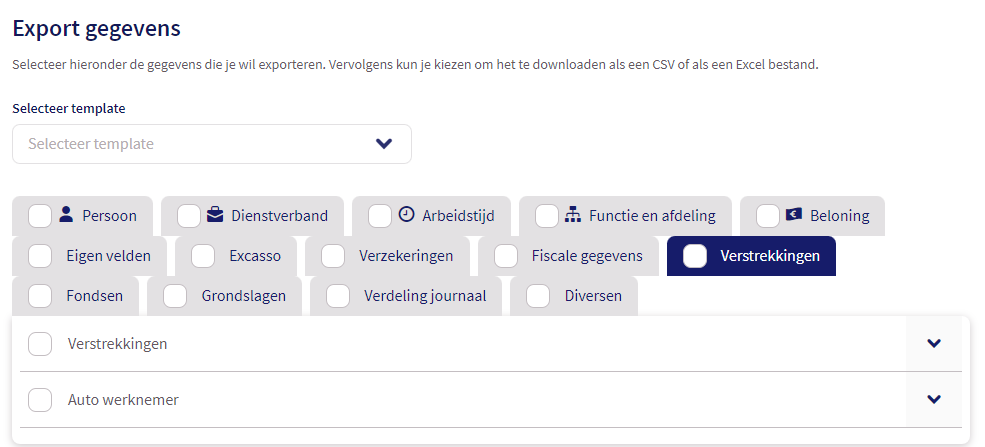Check the Auto werknemer checkbox
985x447 pixels.
tap(41, 400)
